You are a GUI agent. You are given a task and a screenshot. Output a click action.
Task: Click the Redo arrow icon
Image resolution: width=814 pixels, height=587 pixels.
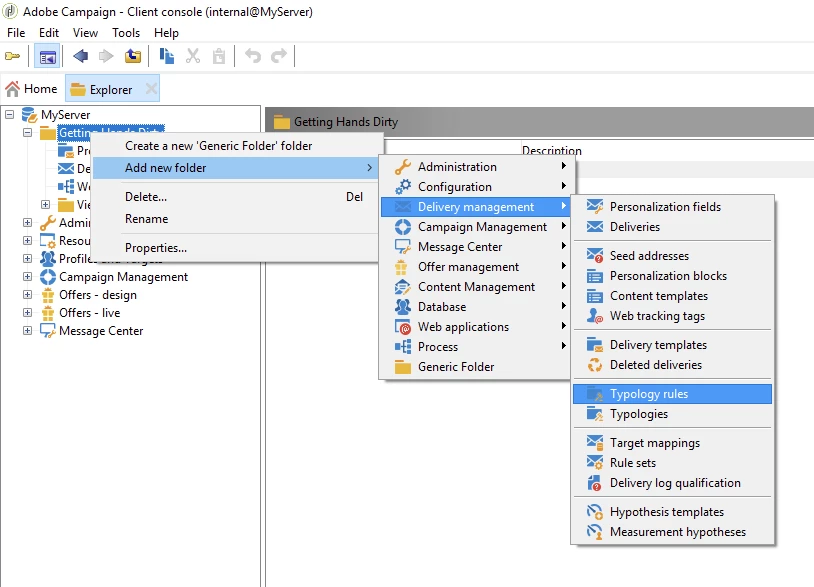click(x=279, y=56)
